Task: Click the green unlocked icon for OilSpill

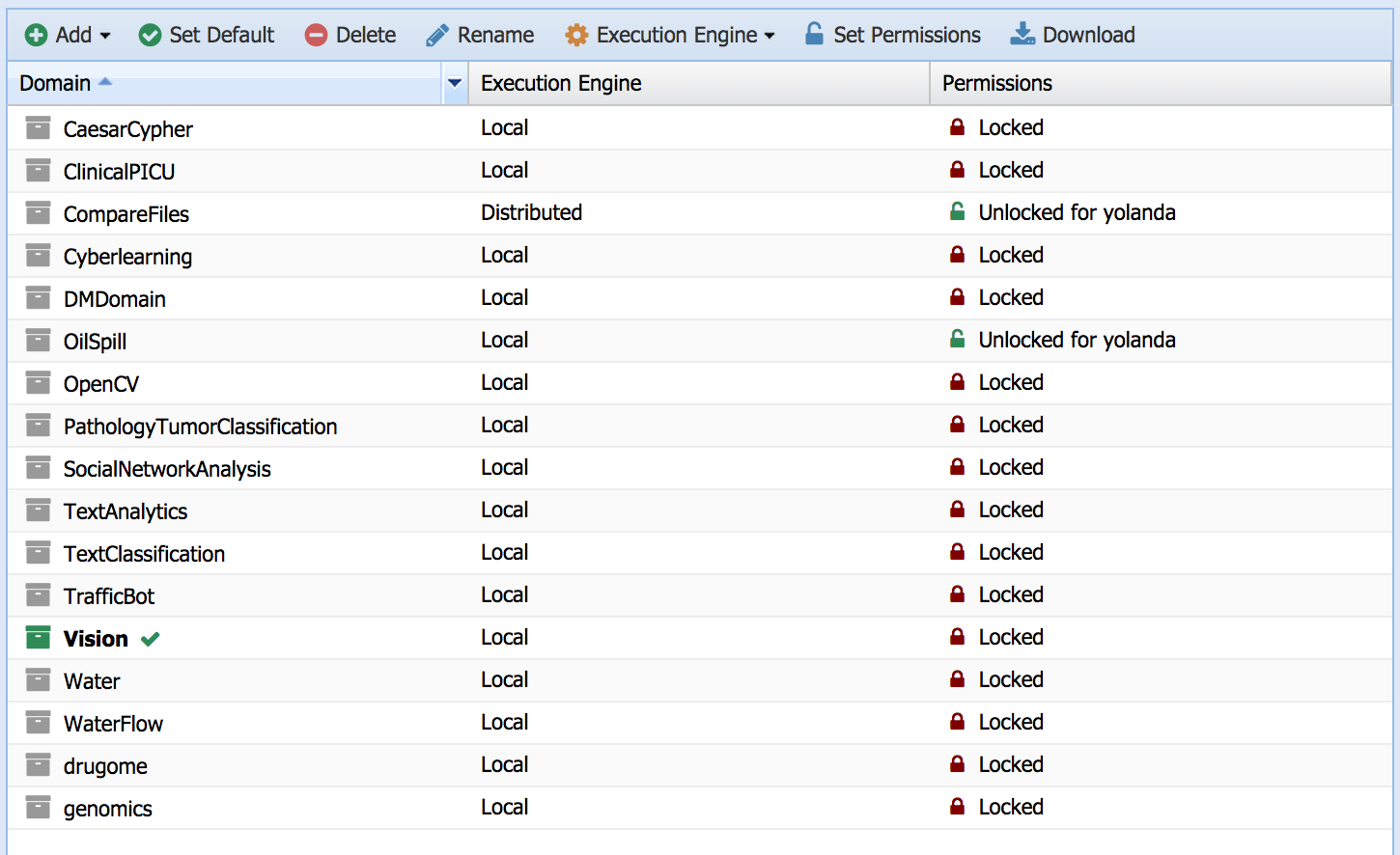Action: [957, 339]
